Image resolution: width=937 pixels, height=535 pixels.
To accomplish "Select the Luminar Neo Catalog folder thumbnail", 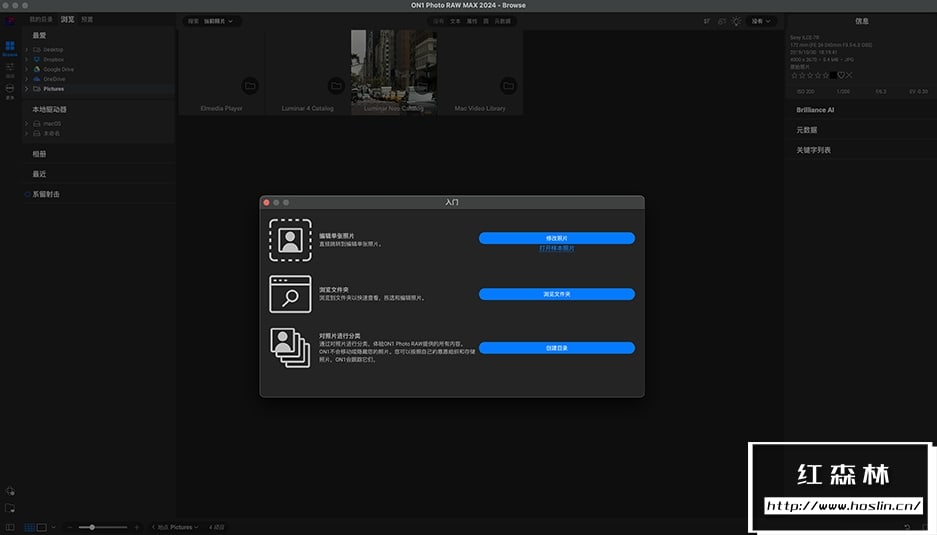I will 394,72.
